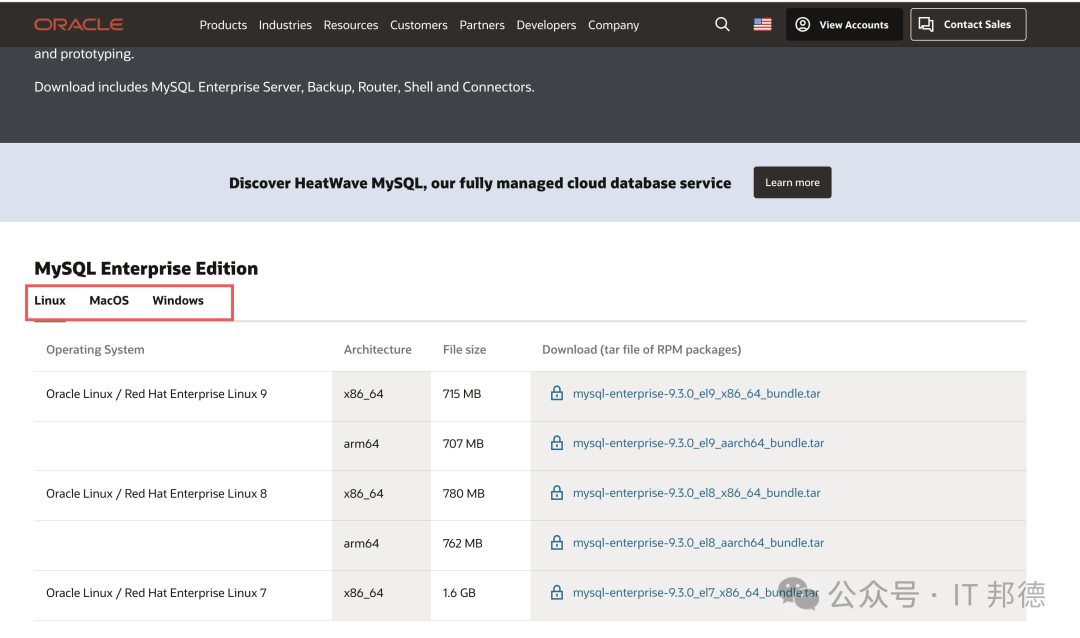This screenshot has width=1080, height=638.
Task: Open the Resources menu
Action: click(351, 25)
